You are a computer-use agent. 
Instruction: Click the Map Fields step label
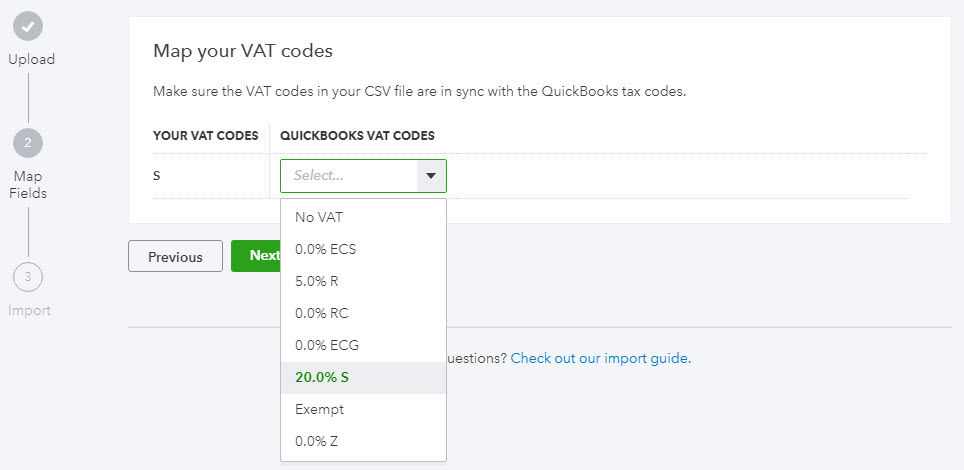point(28,184)
